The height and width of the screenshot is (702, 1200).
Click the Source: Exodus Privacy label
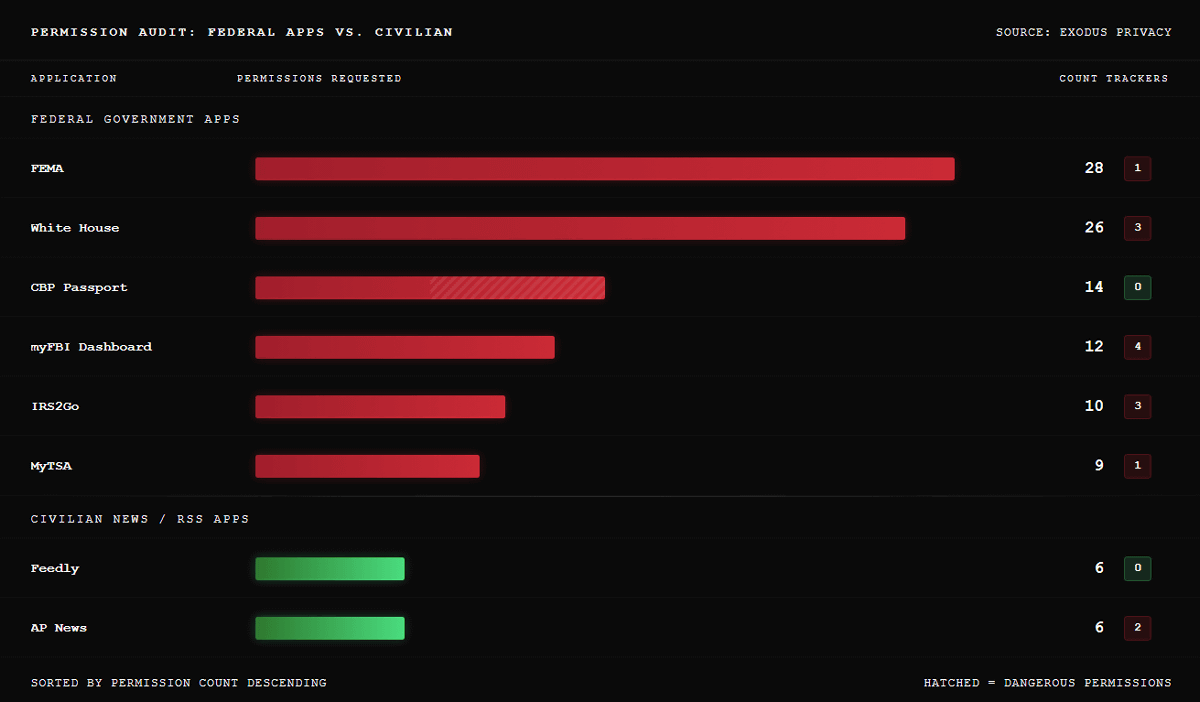pyautogui.click(x=1084, y=33)
